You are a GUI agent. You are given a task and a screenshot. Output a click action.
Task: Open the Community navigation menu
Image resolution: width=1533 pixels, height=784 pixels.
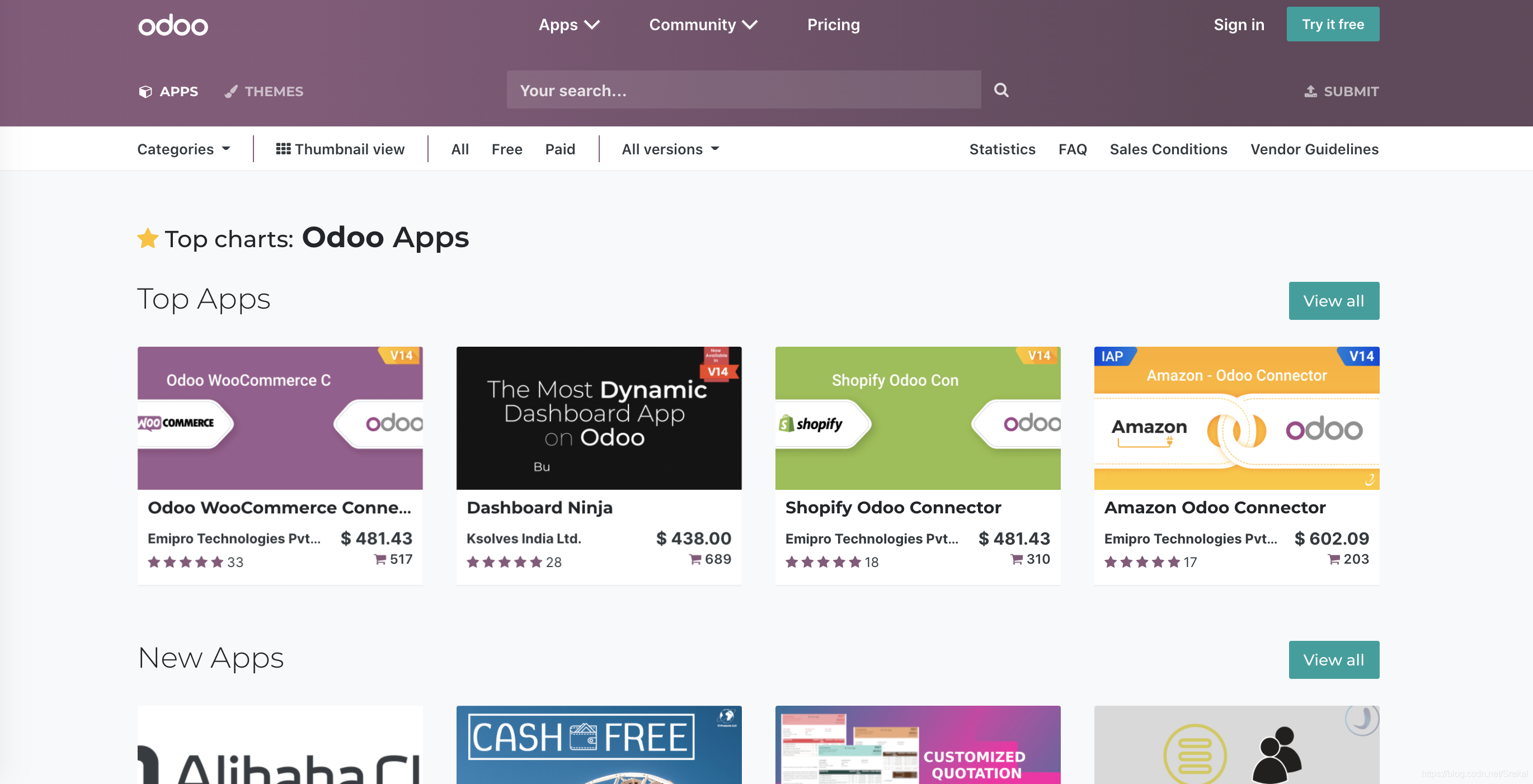click(703, 25)
